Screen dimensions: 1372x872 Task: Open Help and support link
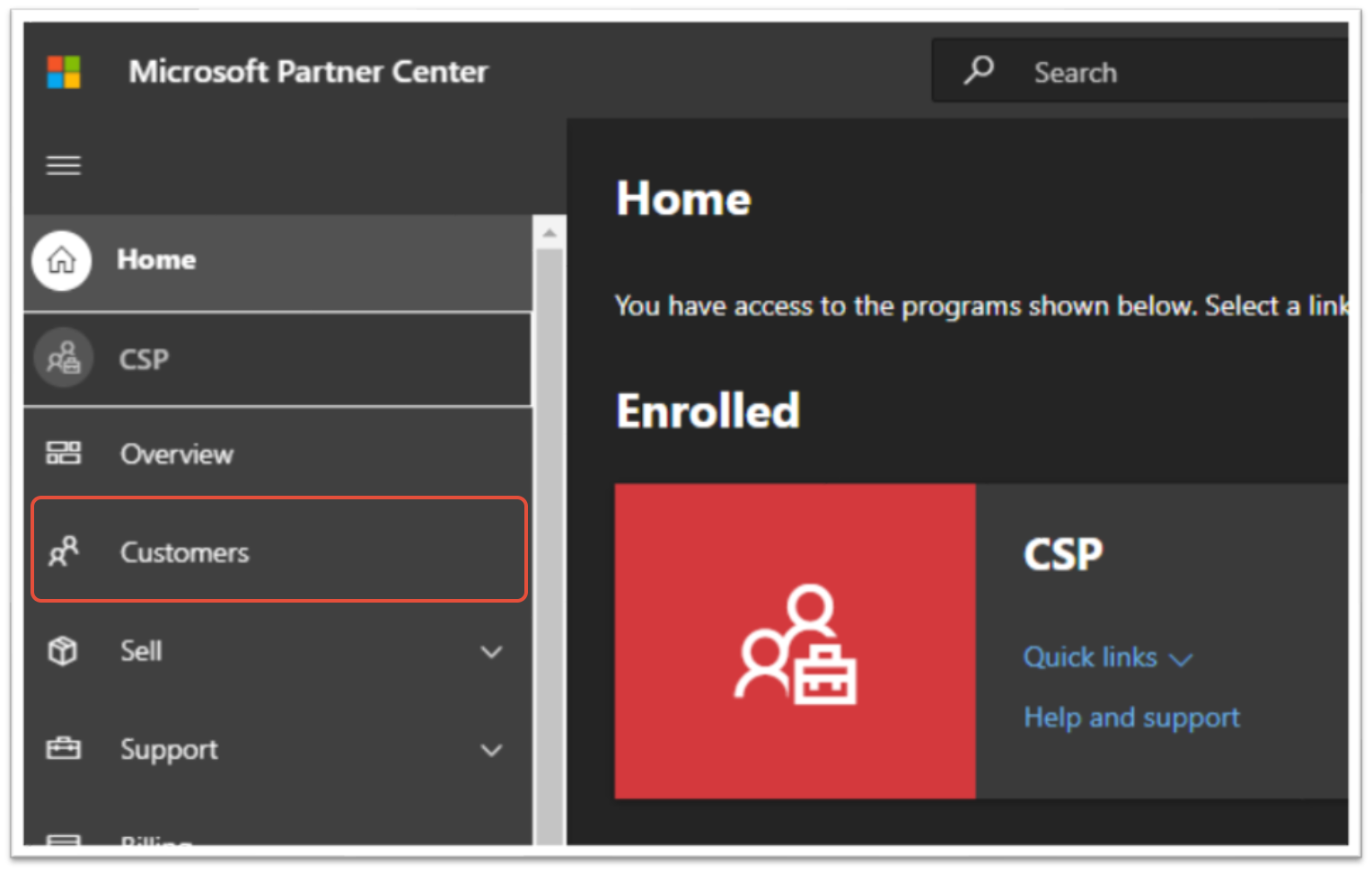(1131, 718)
